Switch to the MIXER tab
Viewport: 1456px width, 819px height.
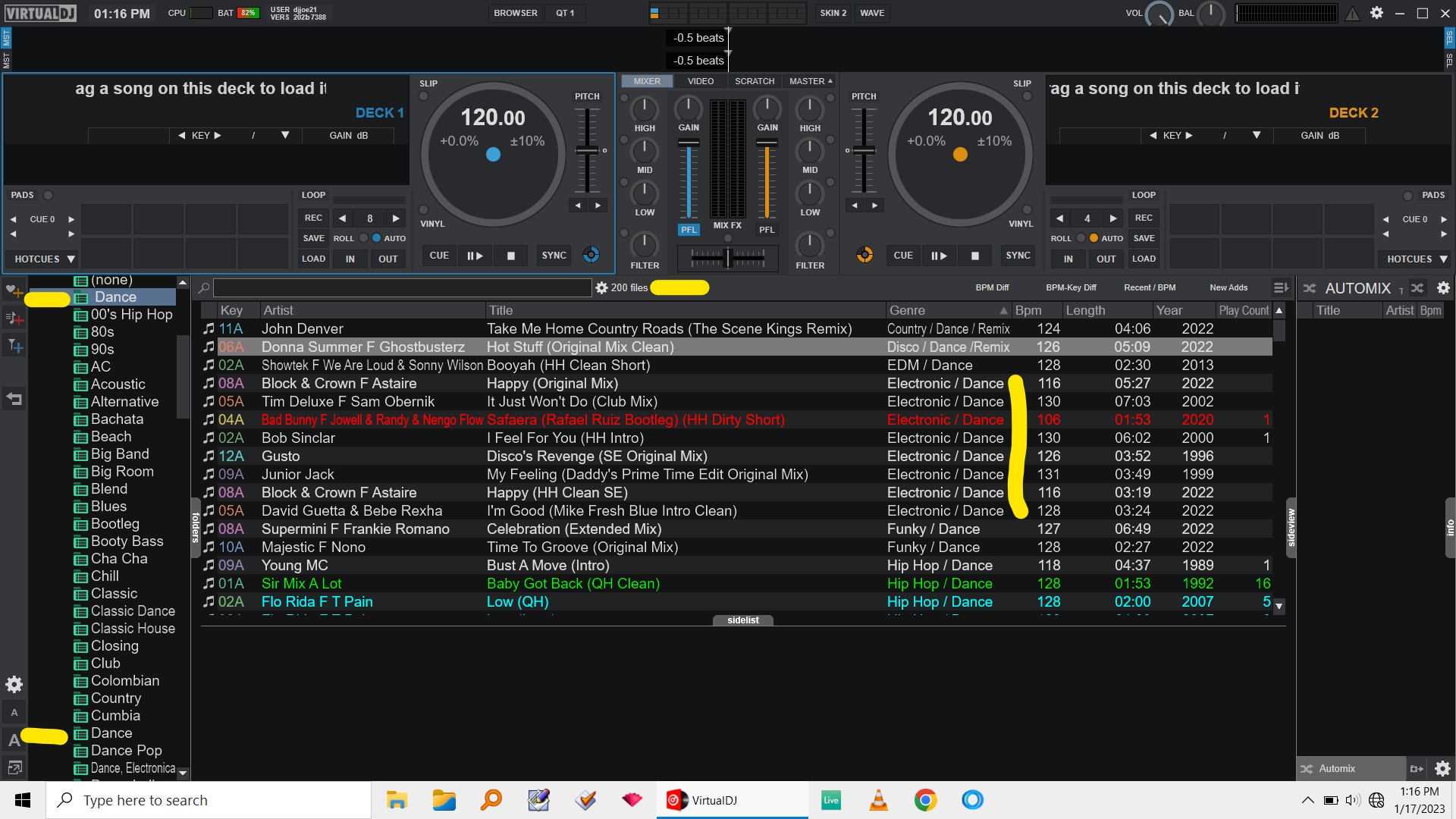pyautogui.click(x=647, y=81)
